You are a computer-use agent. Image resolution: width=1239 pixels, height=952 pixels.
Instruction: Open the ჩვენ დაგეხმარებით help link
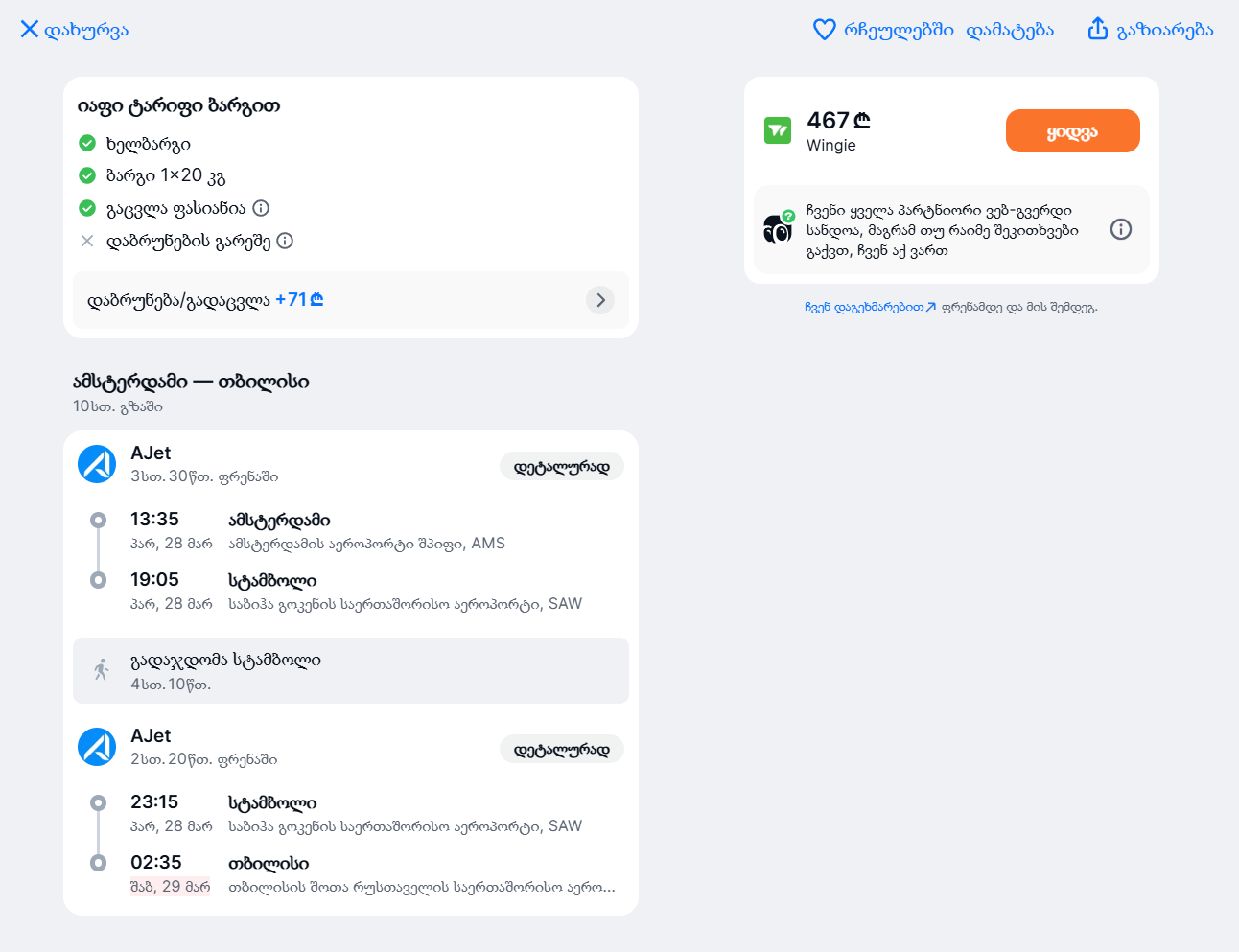tap(870, 308)
